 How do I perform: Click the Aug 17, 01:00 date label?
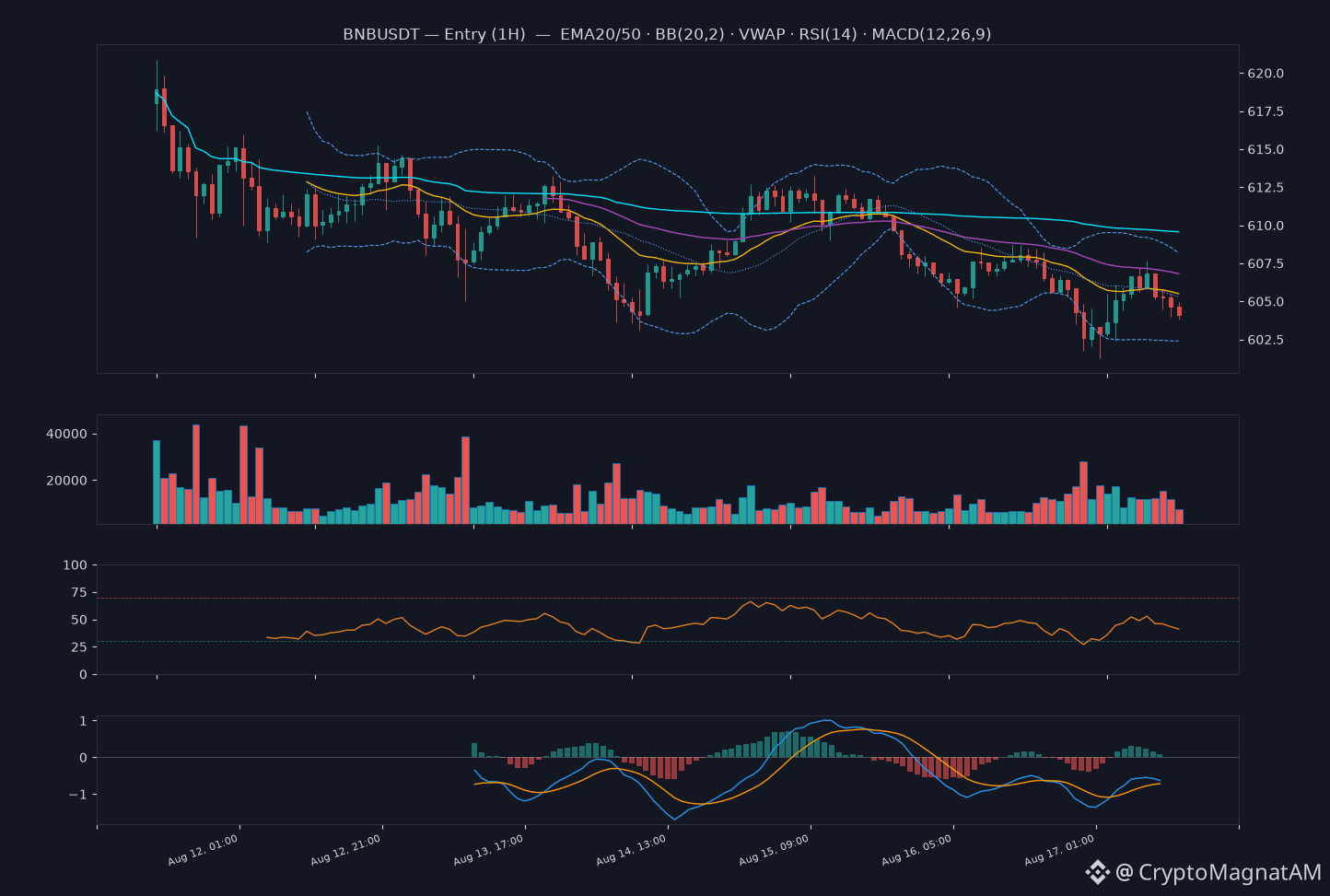(x=1060, y=850)
